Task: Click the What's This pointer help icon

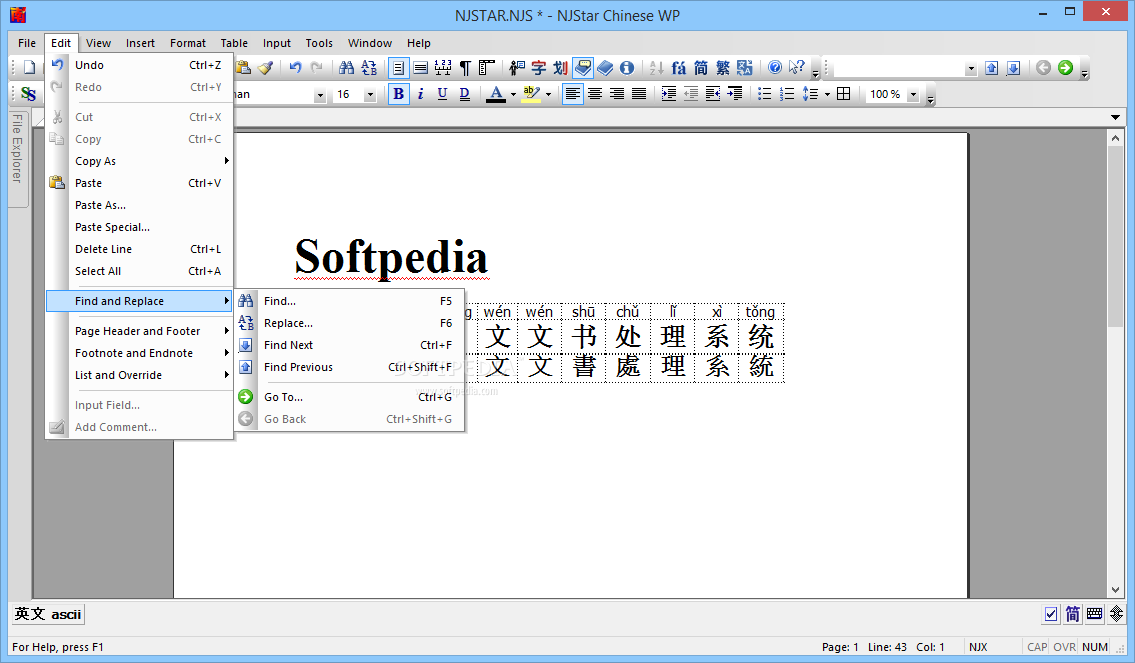Action: point(796,68)
